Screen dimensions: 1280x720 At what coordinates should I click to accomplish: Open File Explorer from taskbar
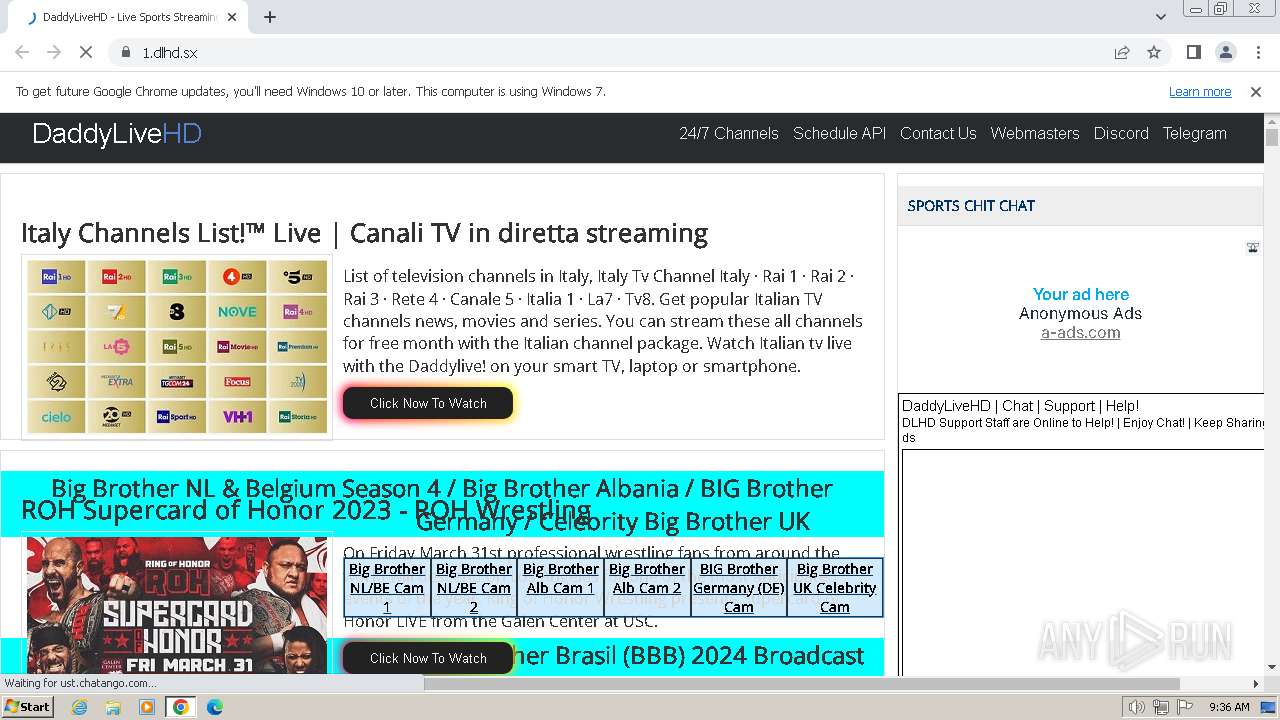coord(113,707)
